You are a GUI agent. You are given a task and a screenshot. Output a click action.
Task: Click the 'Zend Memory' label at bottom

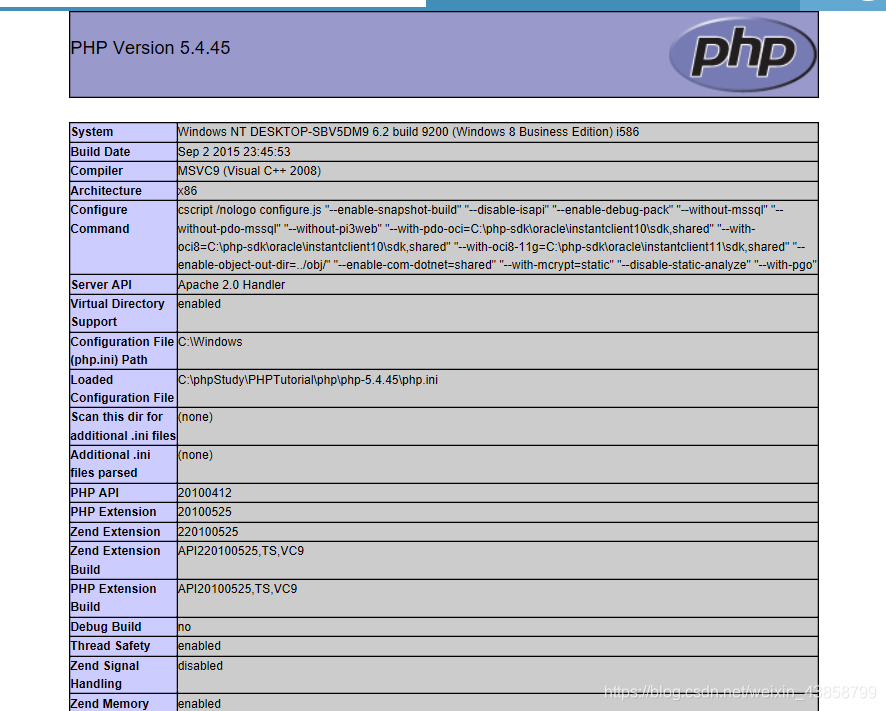[110, 704]
